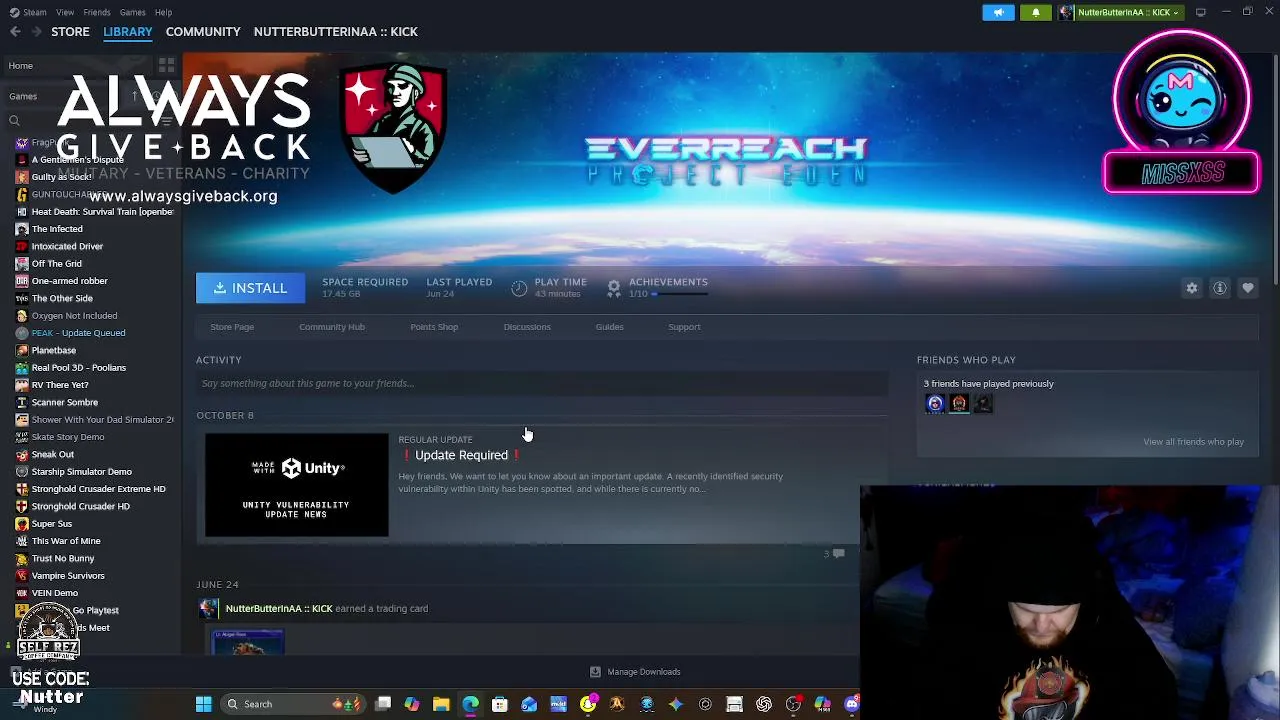Screen dimensions: 1280x720
Task: Open the game settings gear icon
Action: 1192,288
